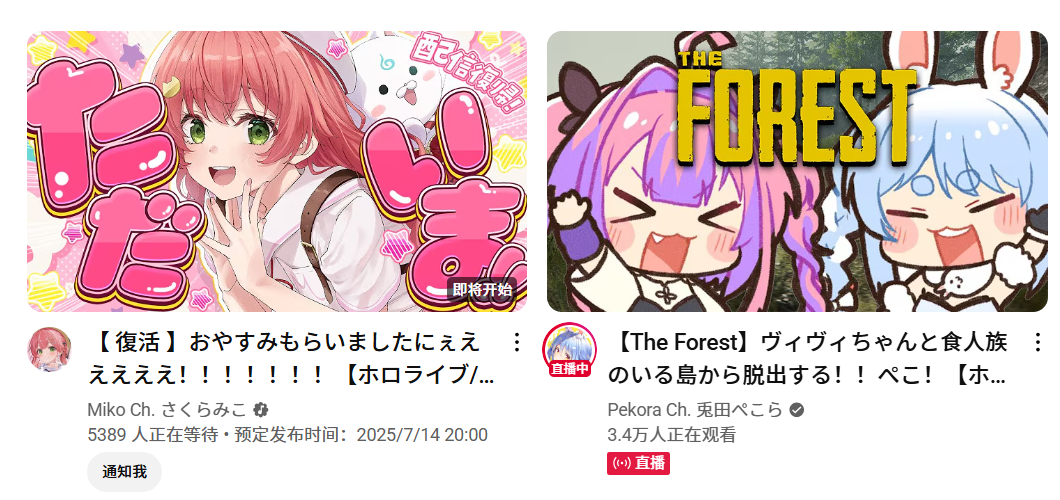Open The Forest stream thumbnail
This screenshot has width=1060, height=500.
pos(797,172)
